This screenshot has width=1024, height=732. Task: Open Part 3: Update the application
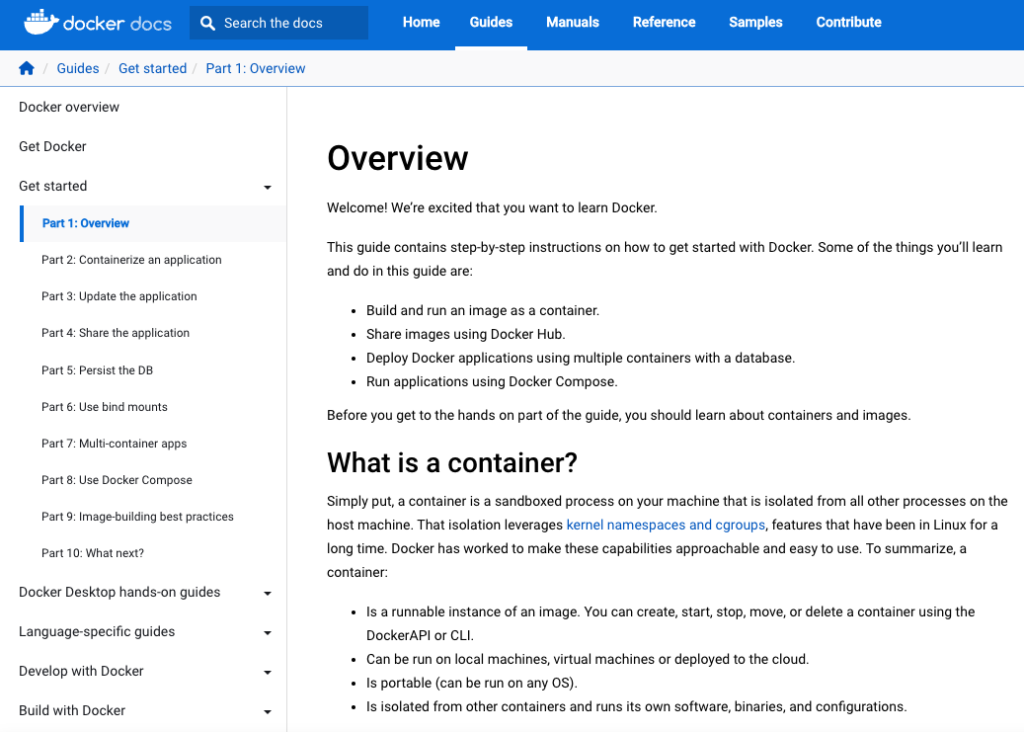coord(119,296)
